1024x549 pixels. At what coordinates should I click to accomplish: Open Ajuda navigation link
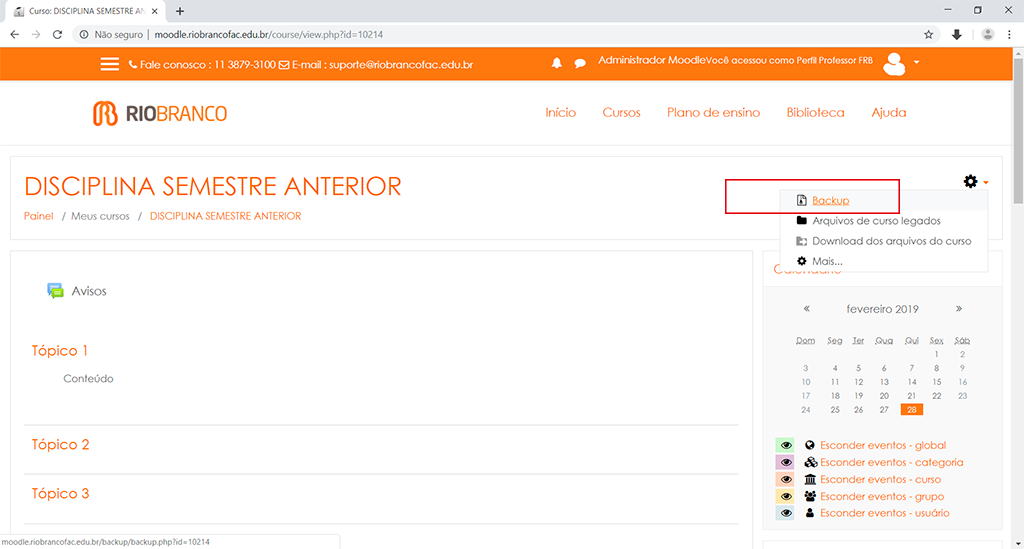click(x=888, y=112)
